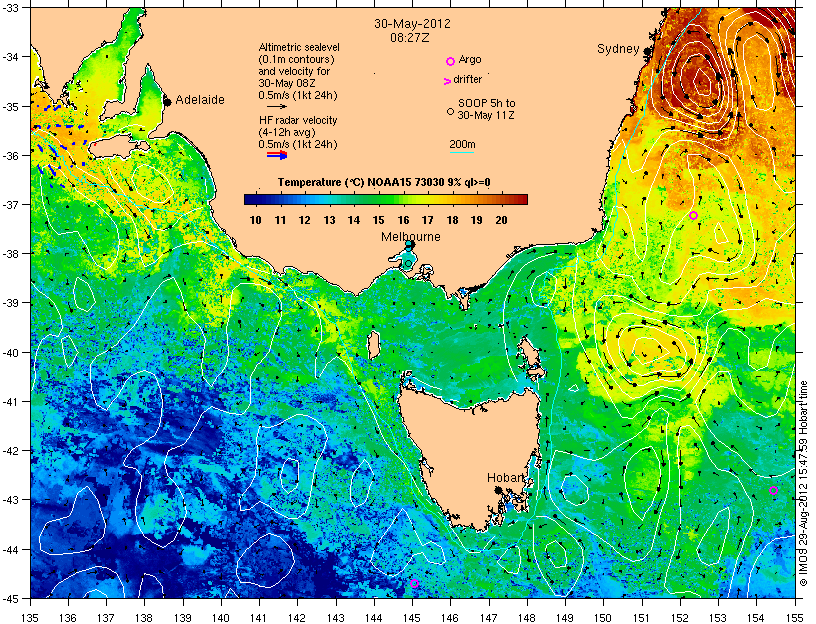Click the longitude axis label "155"
816x624 pixels.
pos(795,618)
